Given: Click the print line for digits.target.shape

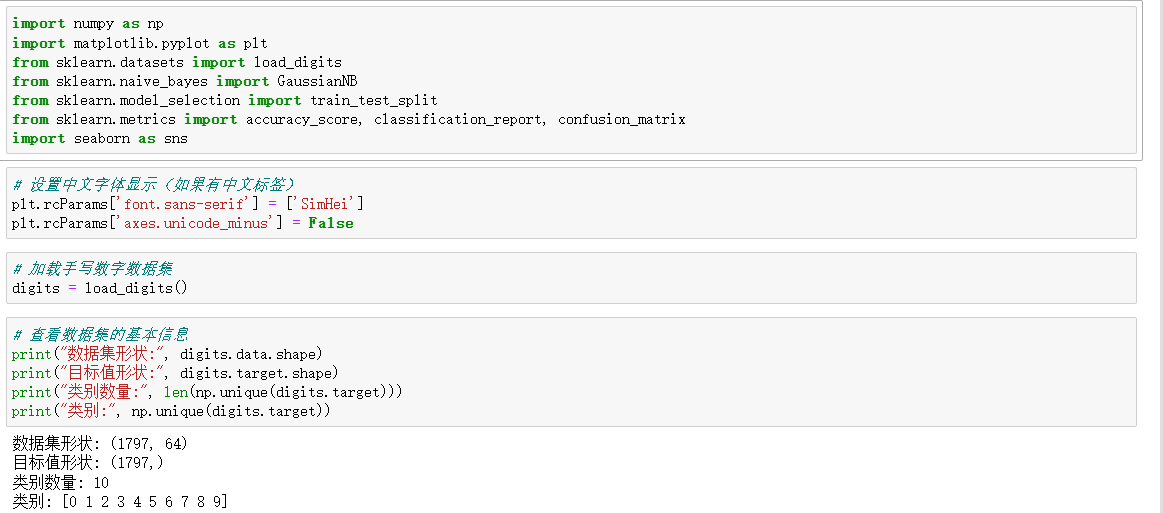Looking at the screenshot, I should [x=175, y=373].
